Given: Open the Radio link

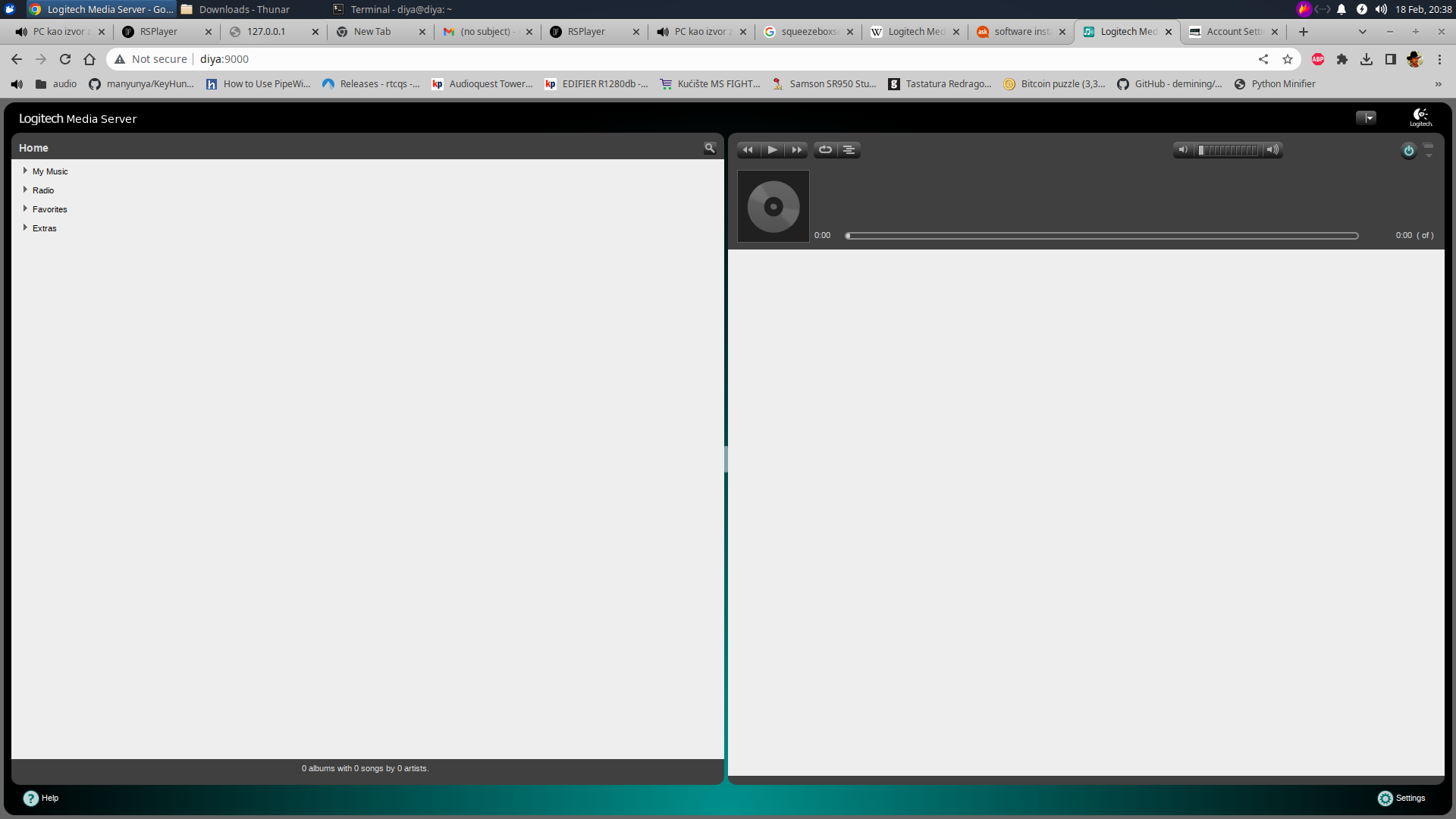Looking at the screenshot, I should pyautogui.click(x=43, y=190).
